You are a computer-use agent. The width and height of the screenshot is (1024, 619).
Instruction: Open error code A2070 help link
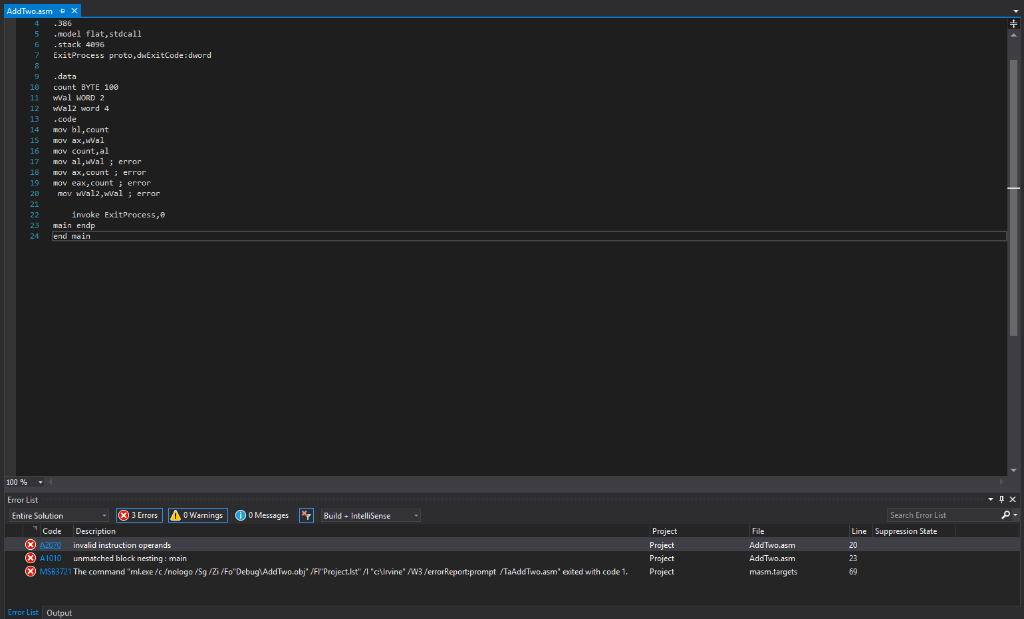[50, 545]
